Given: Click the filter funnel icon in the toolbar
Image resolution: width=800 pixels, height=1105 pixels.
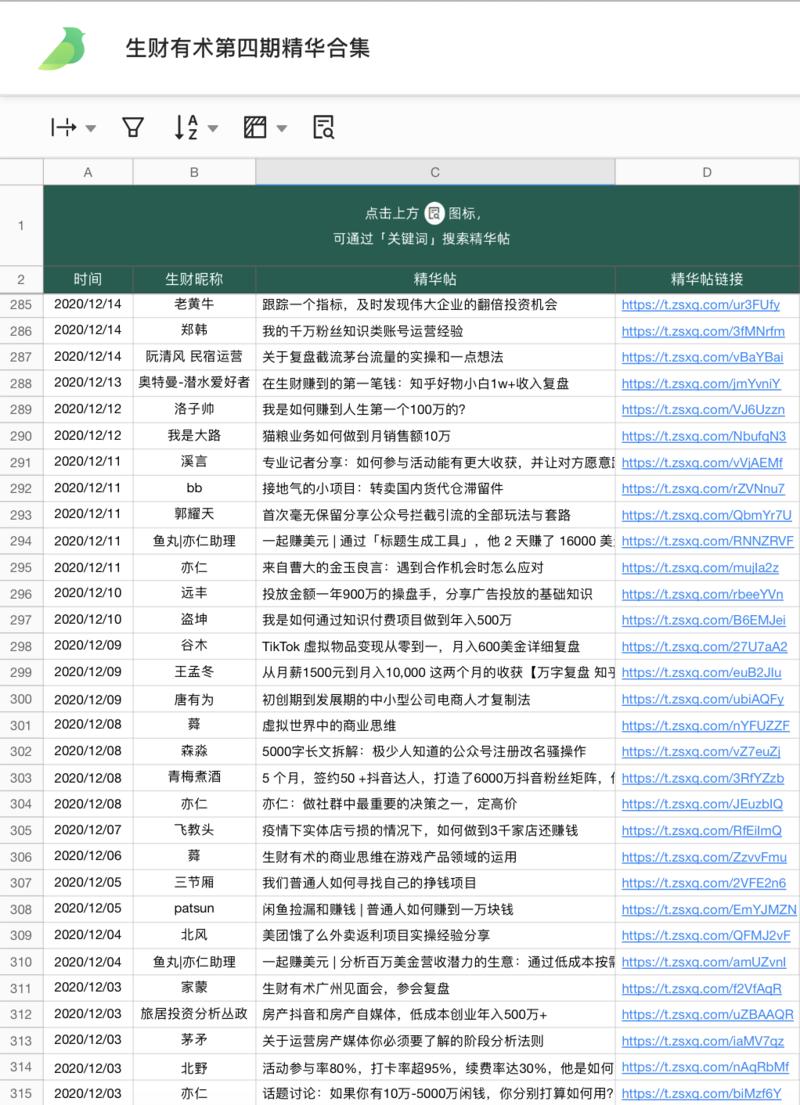Looking at the screenshot, I should point(131,127).
